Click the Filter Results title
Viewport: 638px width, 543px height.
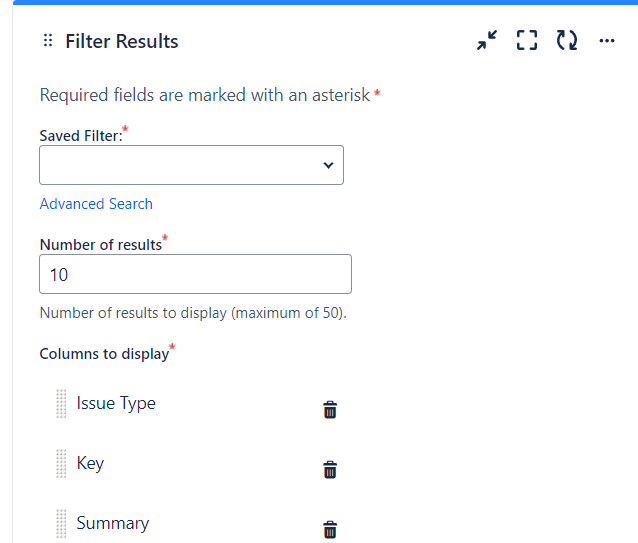coord(122,41)
